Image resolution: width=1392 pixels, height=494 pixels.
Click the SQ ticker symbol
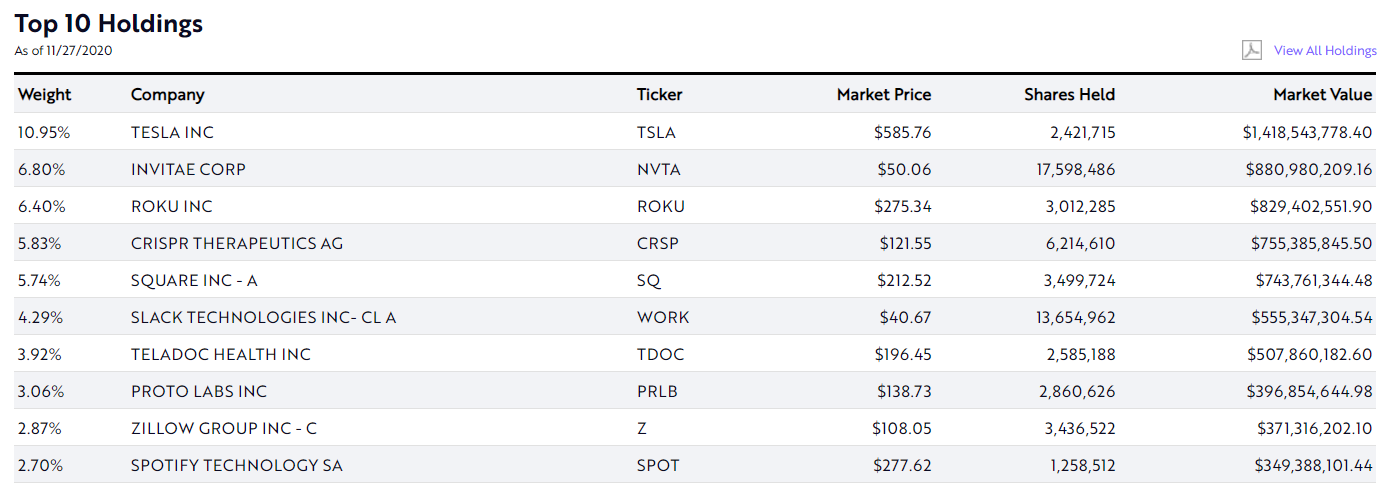(x=649, y=280)
